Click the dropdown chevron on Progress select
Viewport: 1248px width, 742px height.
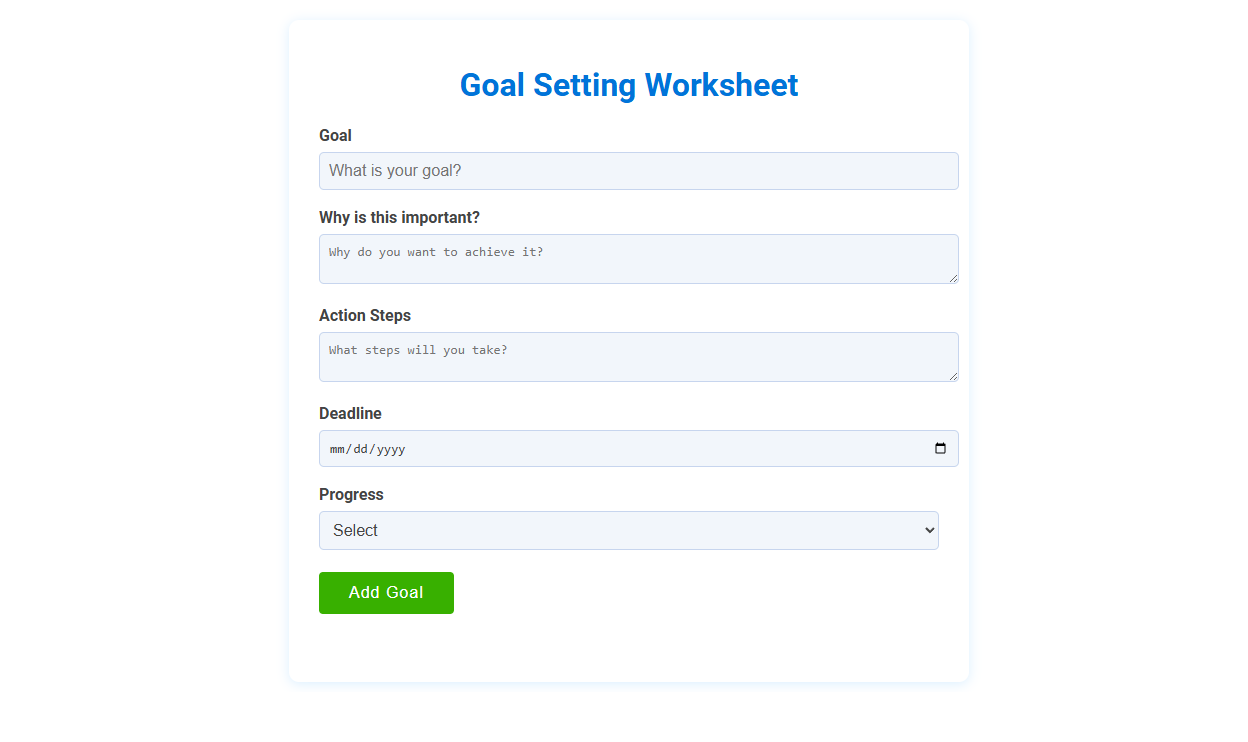929,530
